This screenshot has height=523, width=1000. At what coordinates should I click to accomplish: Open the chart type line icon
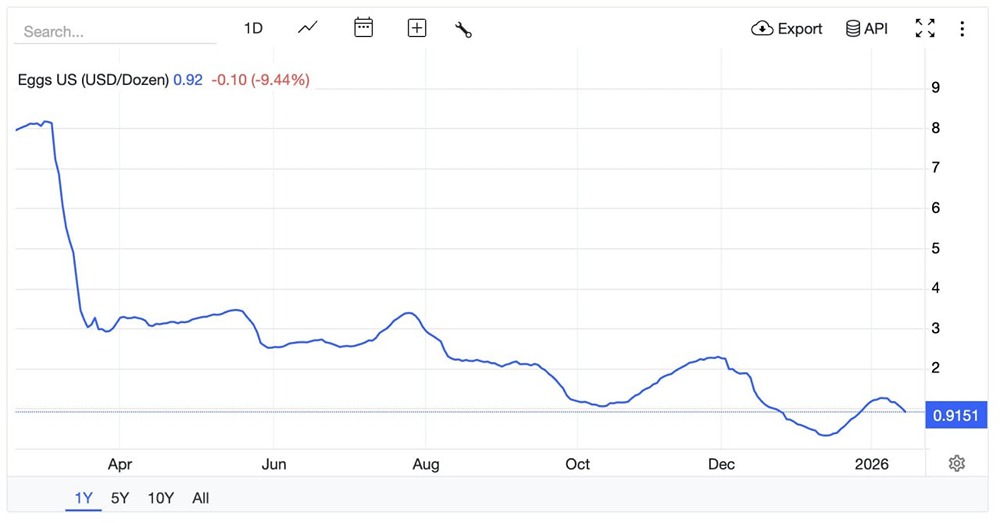click(308, 28)
